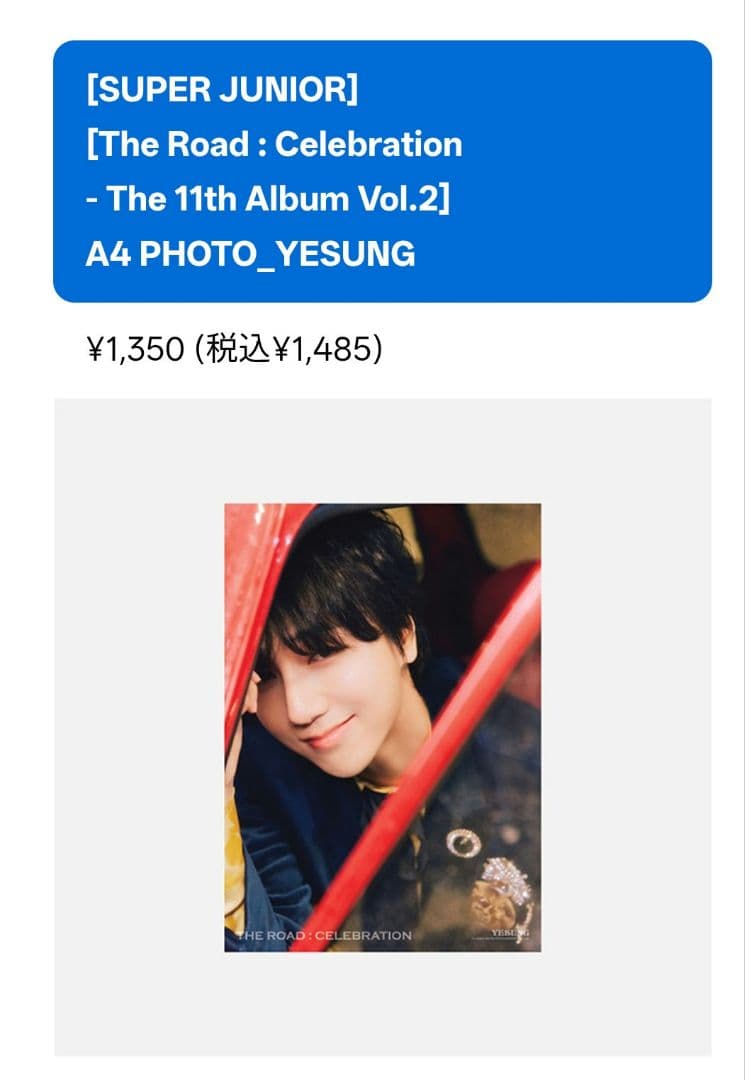Click the ¥1,350 base price
745x1080 pixels.
136,349
